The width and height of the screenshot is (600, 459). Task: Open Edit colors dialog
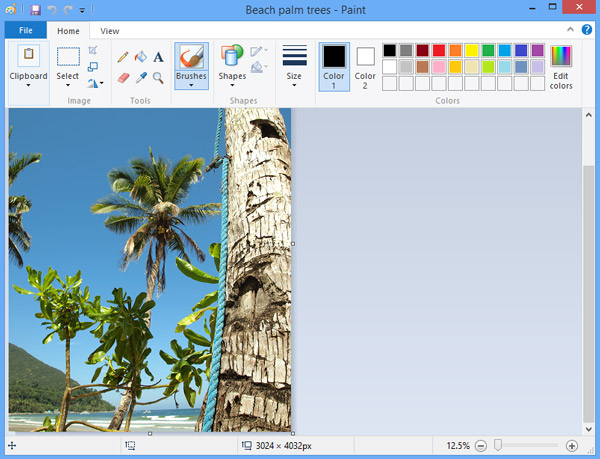tap(561, 66)
